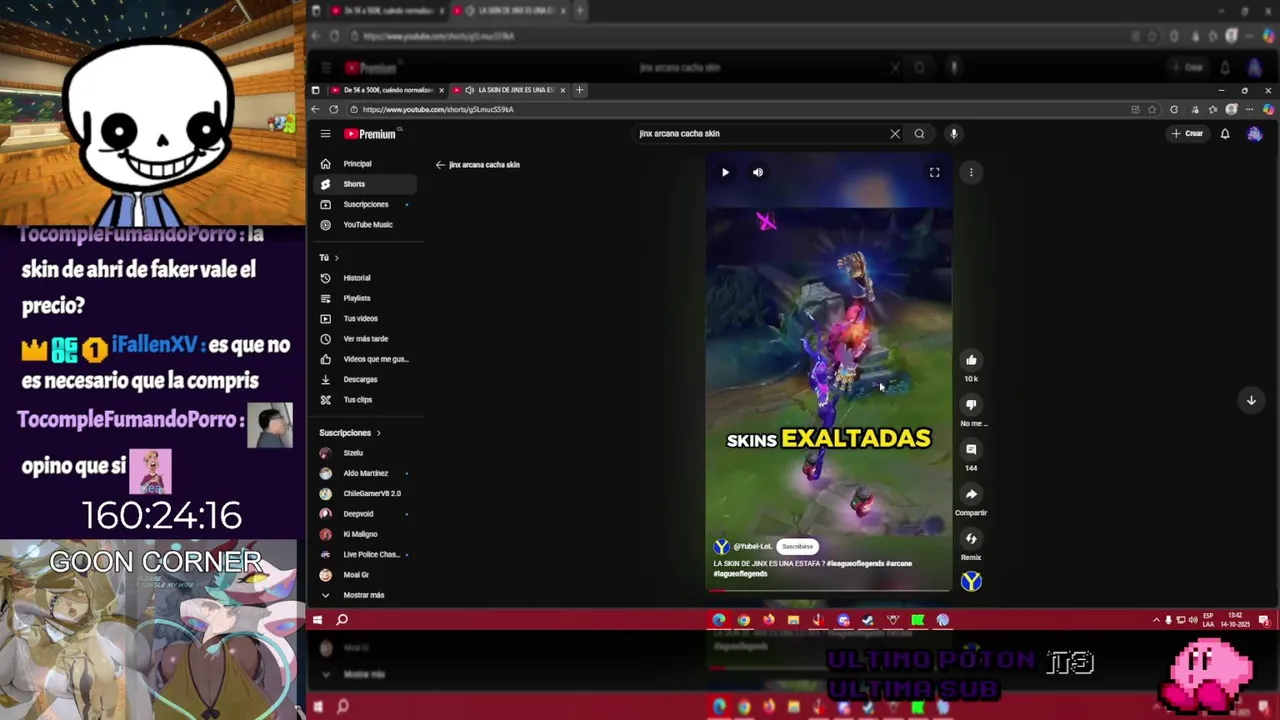Show hidden icons in upper taskbar tray

[x=1156, y=620]
